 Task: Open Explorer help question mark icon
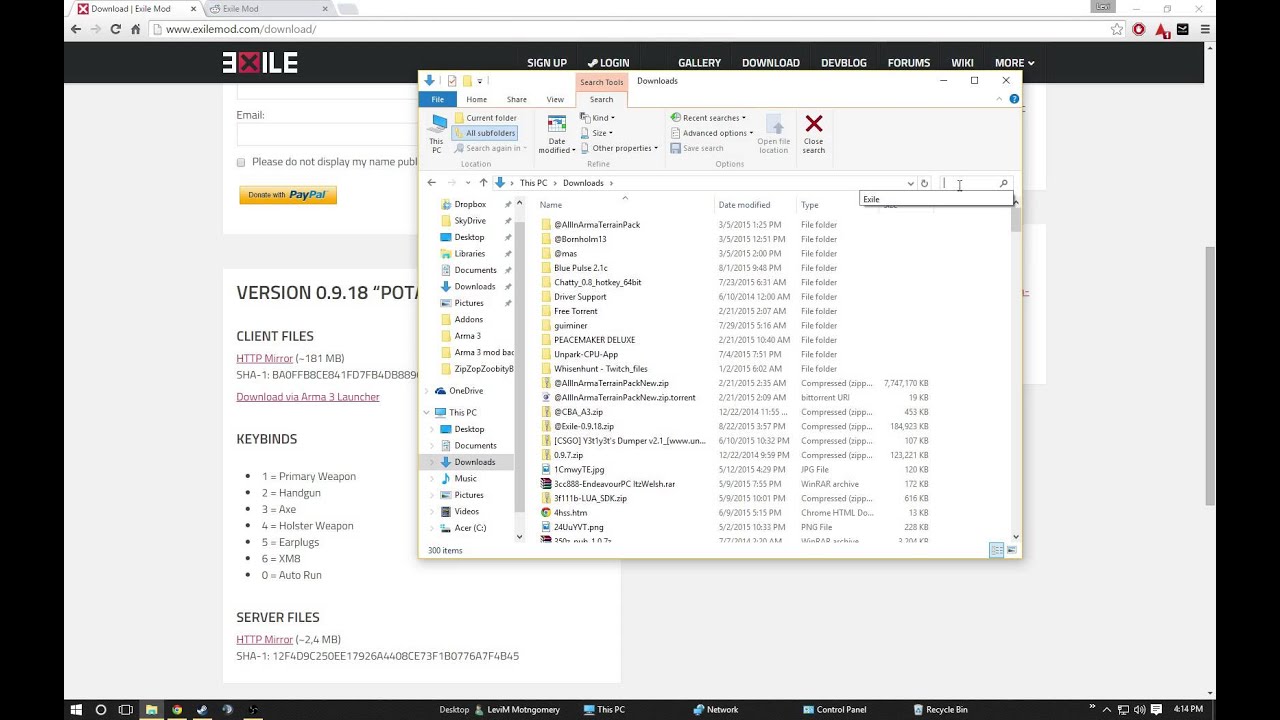point(1014,99)
